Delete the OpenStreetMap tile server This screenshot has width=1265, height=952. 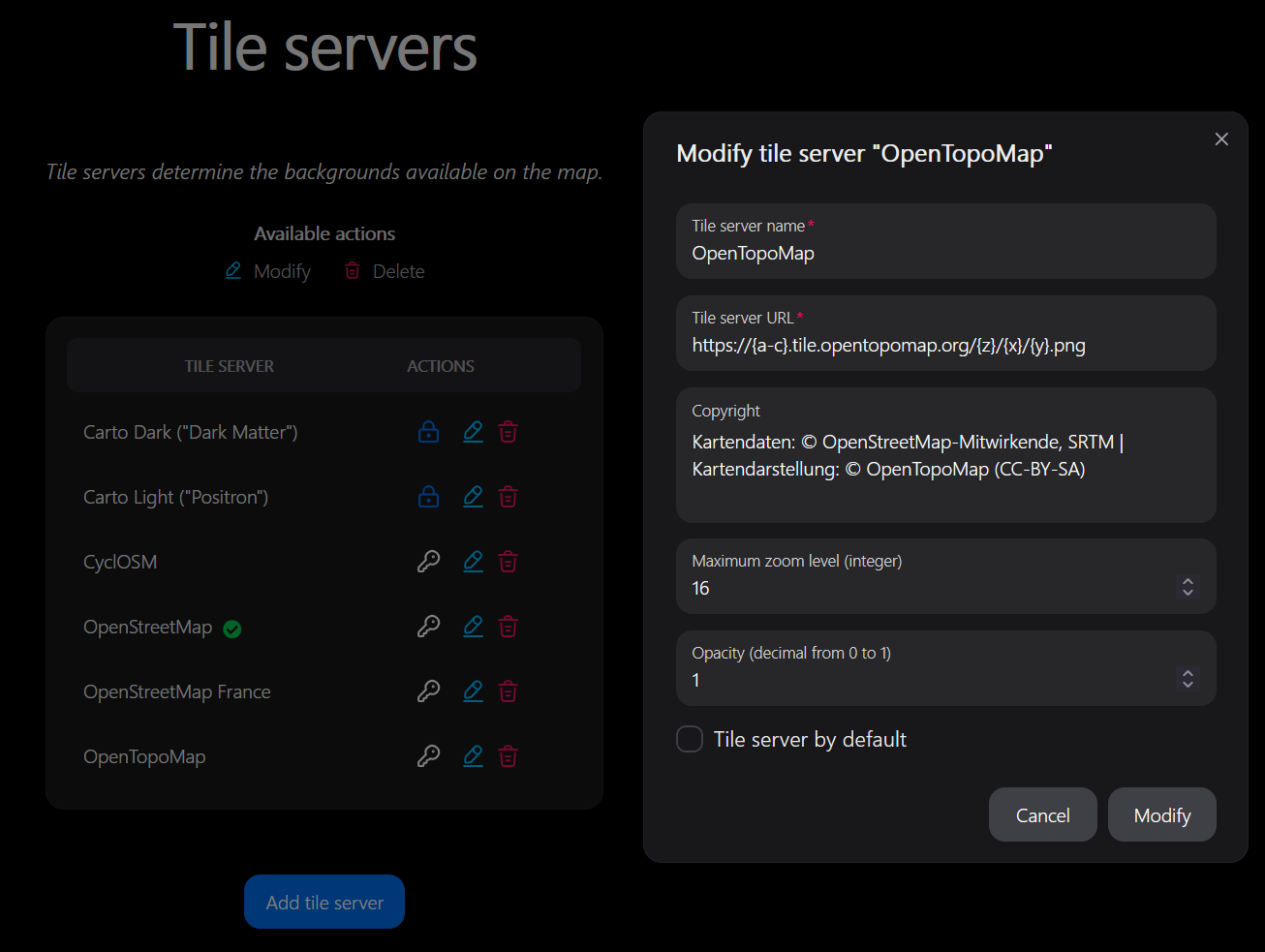[x=508, y=627]
